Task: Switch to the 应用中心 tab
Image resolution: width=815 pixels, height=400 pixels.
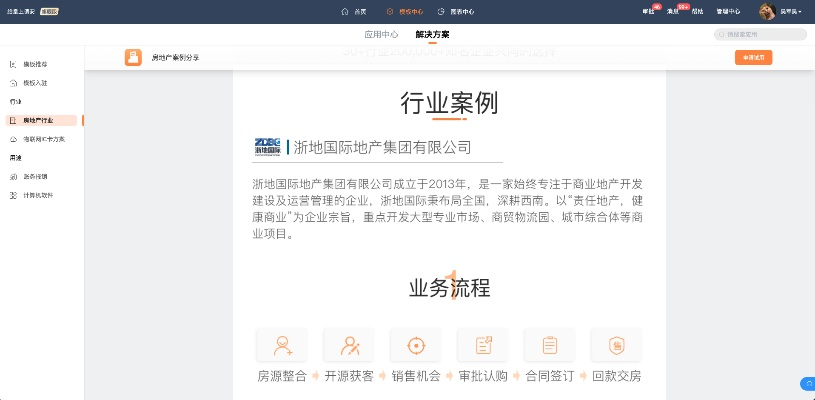Action: point(381,34)
